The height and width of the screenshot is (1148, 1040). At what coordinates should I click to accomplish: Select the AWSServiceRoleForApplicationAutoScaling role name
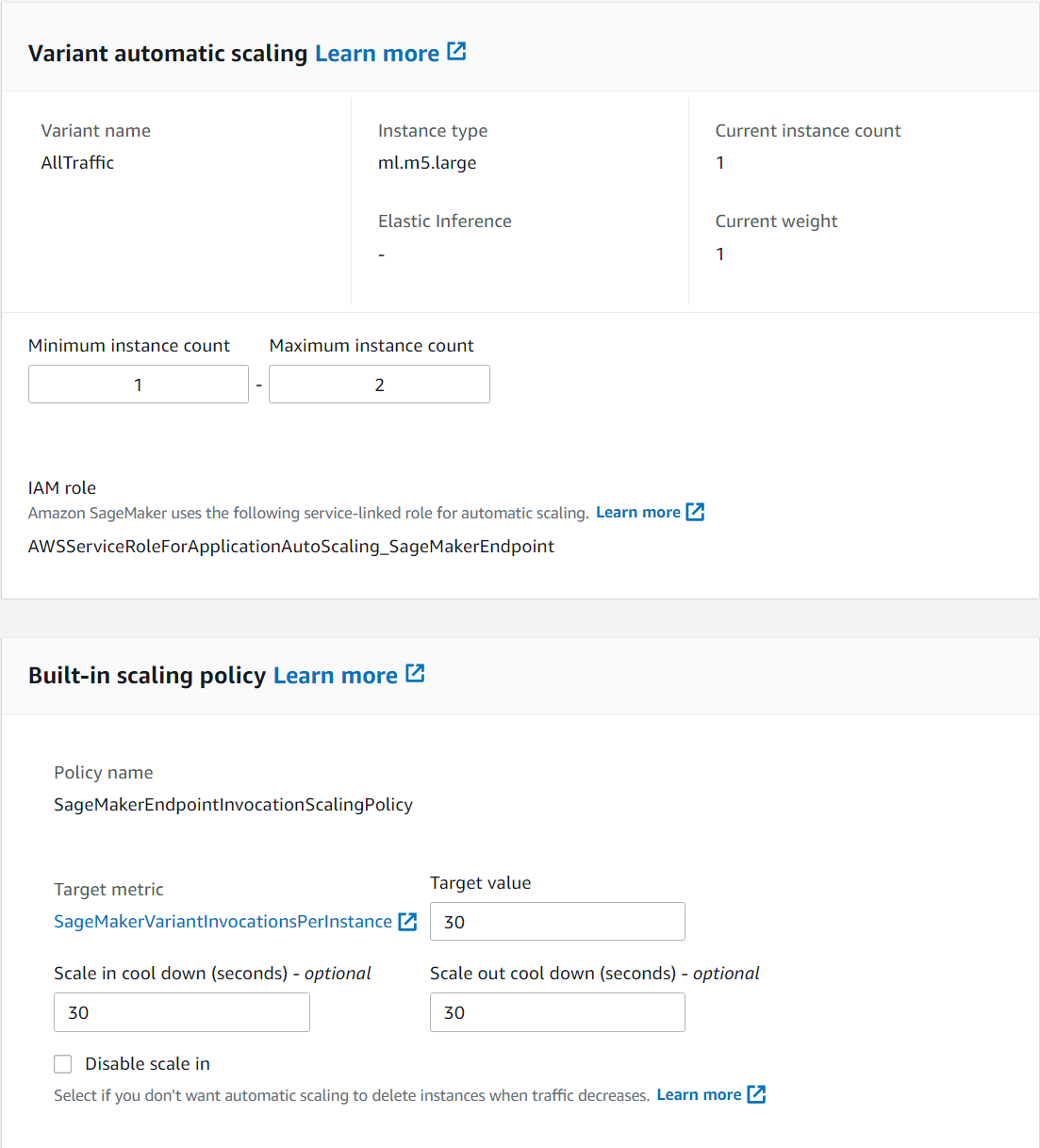point(291,546)
